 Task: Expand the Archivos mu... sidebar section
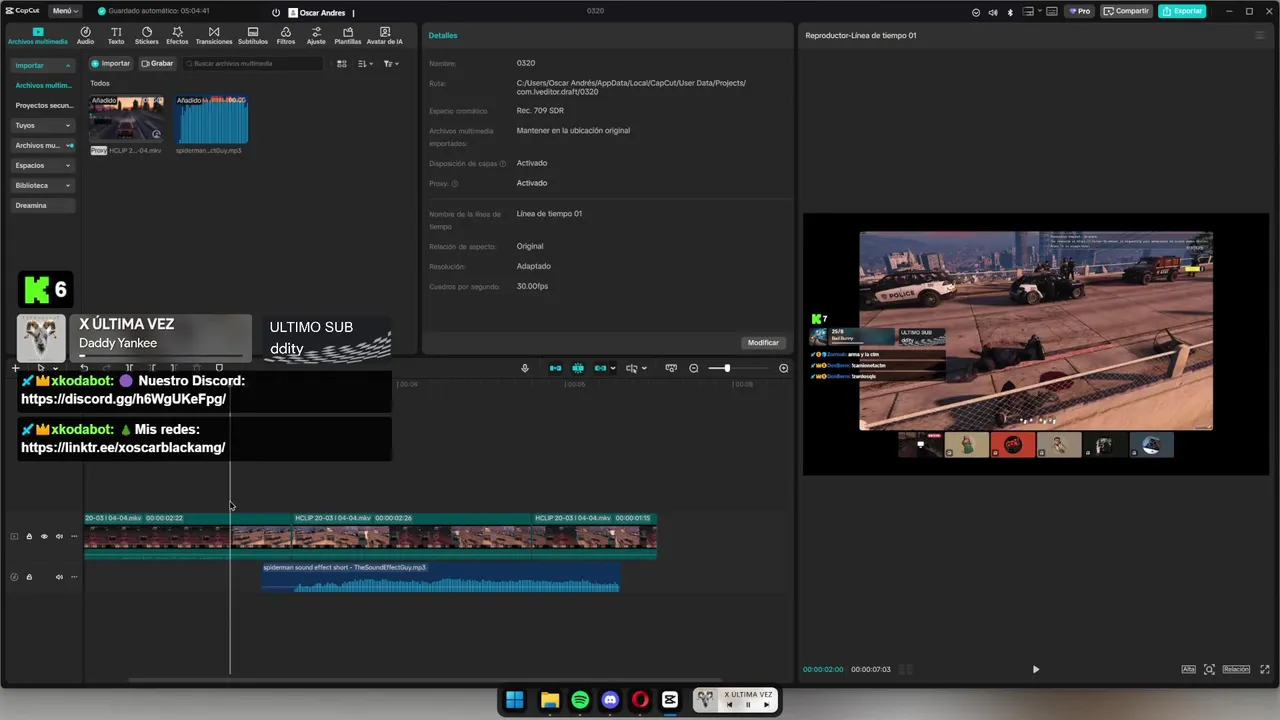coord(43,145)
